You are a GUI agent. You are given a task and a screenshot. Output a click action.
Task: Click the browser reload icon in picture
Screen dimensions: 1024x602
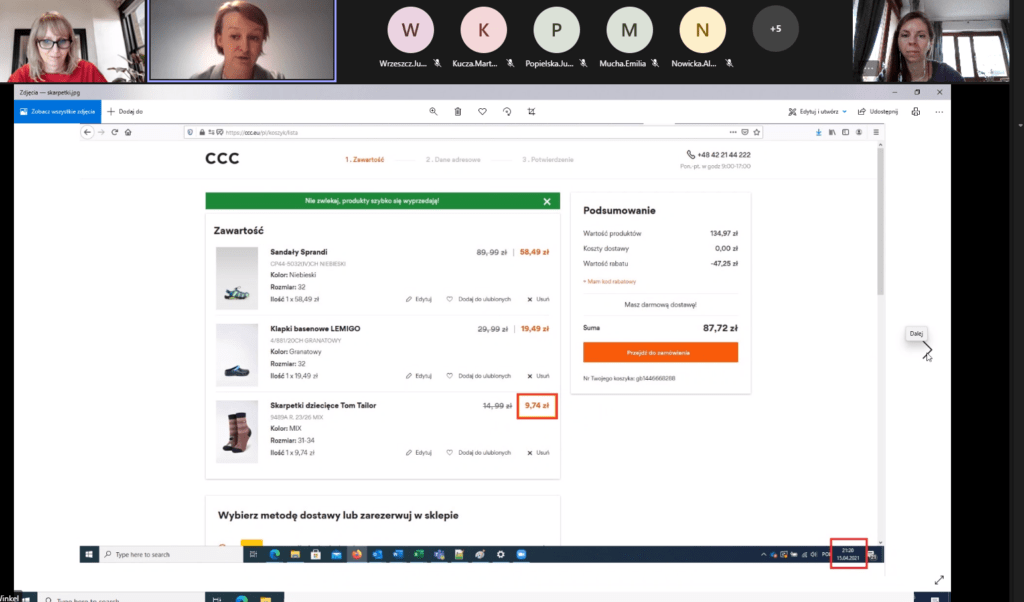(x=114, y=132)
